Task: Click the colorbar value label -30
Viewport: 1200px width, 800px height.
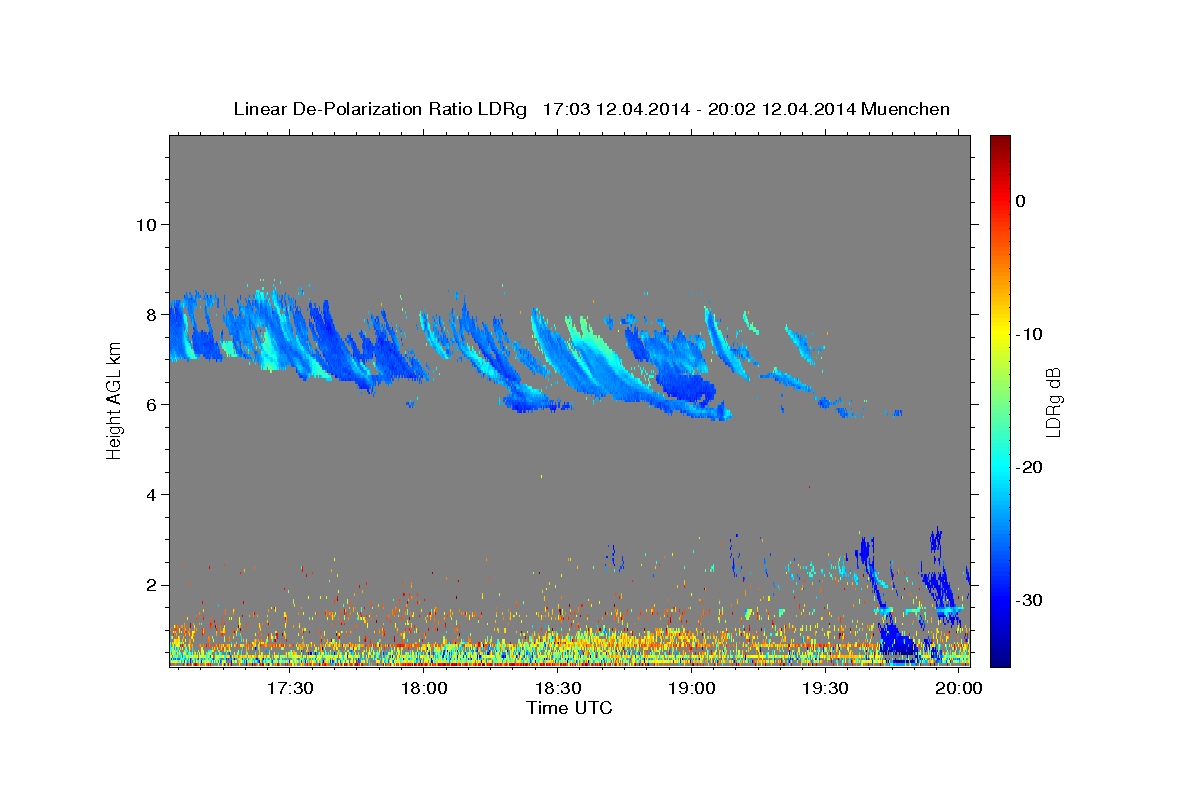Action: coord(1029,600)
